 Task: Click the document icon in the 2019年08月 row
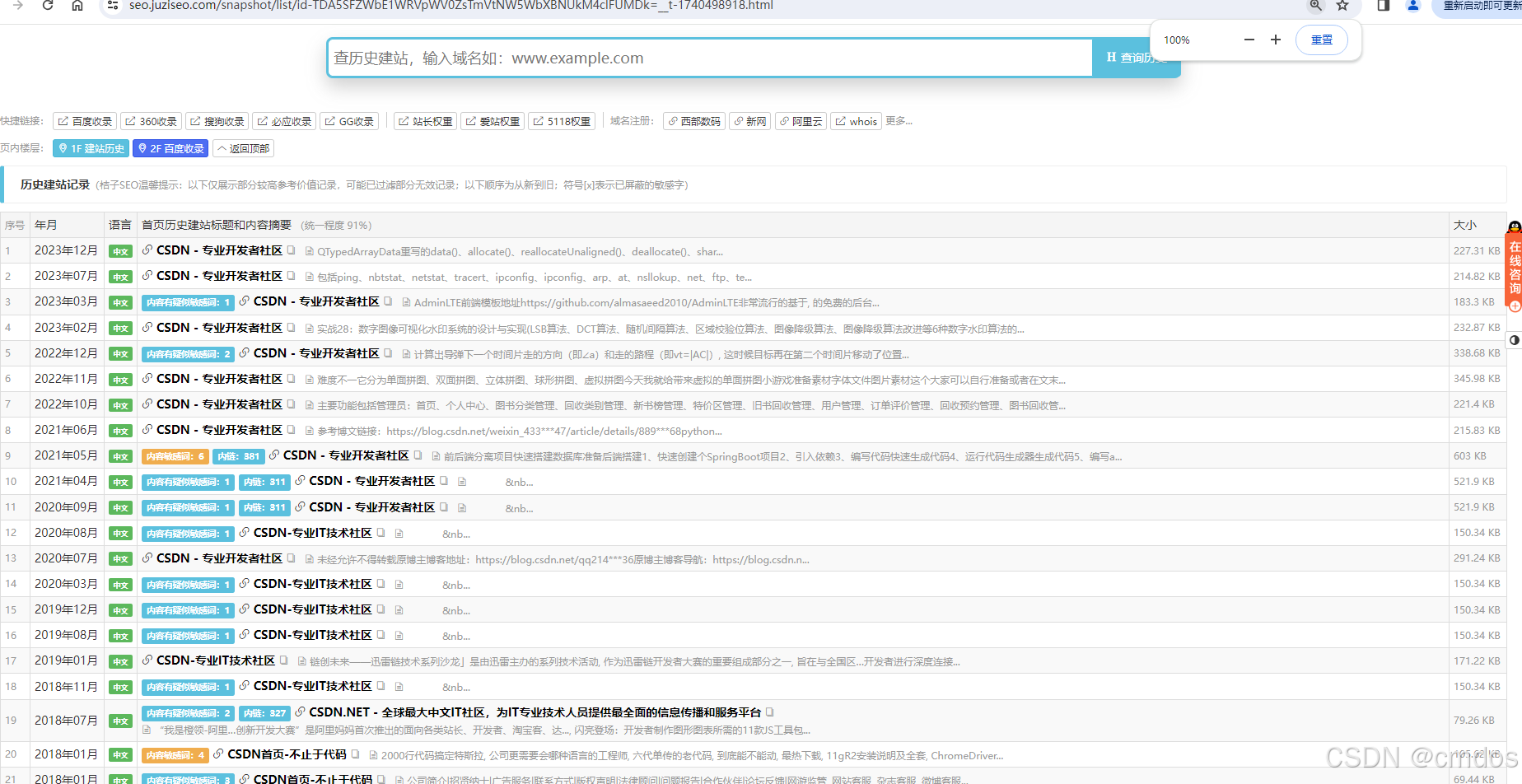pyautogui.click(x=399, y=636)
